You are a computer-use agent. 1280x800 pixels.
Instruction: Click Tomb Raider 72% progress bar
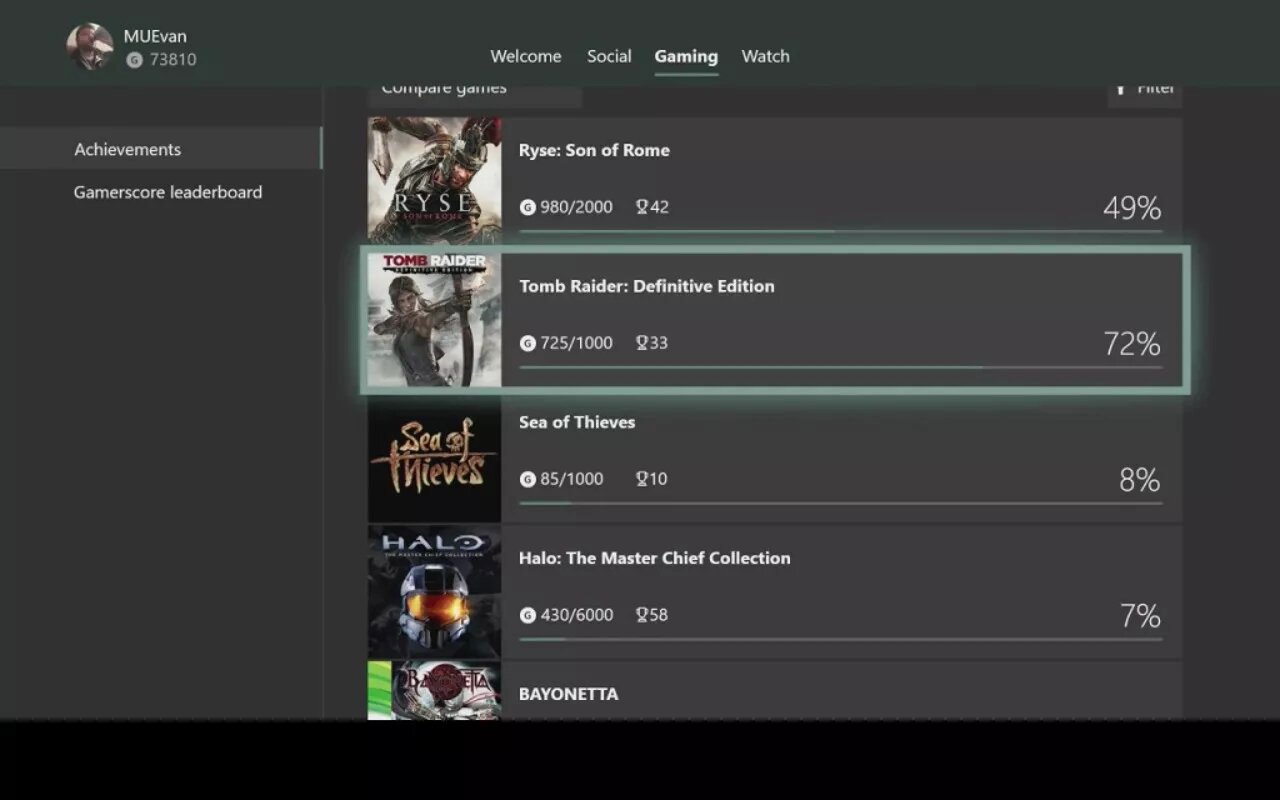[841, 368]
